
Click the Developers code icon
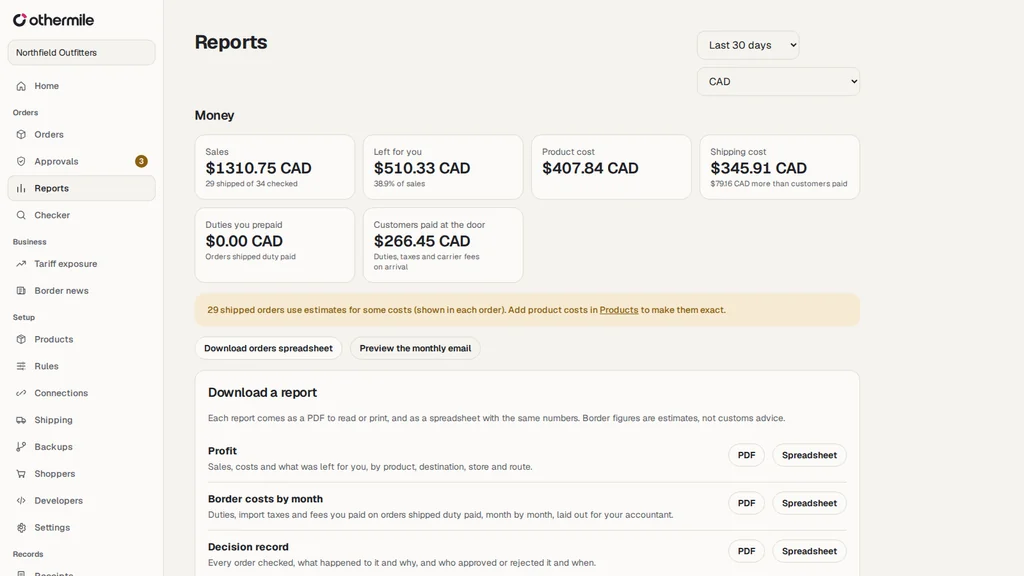21,501
